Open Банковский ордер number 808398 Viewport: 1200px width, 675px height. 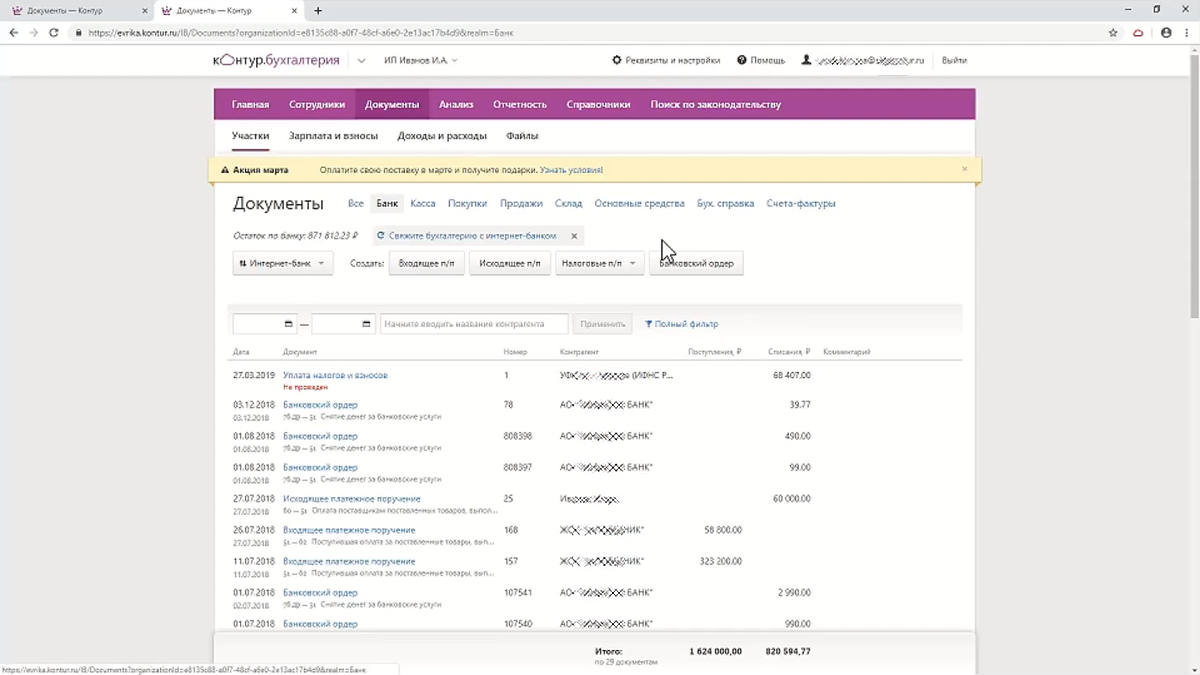click(320, 436)
